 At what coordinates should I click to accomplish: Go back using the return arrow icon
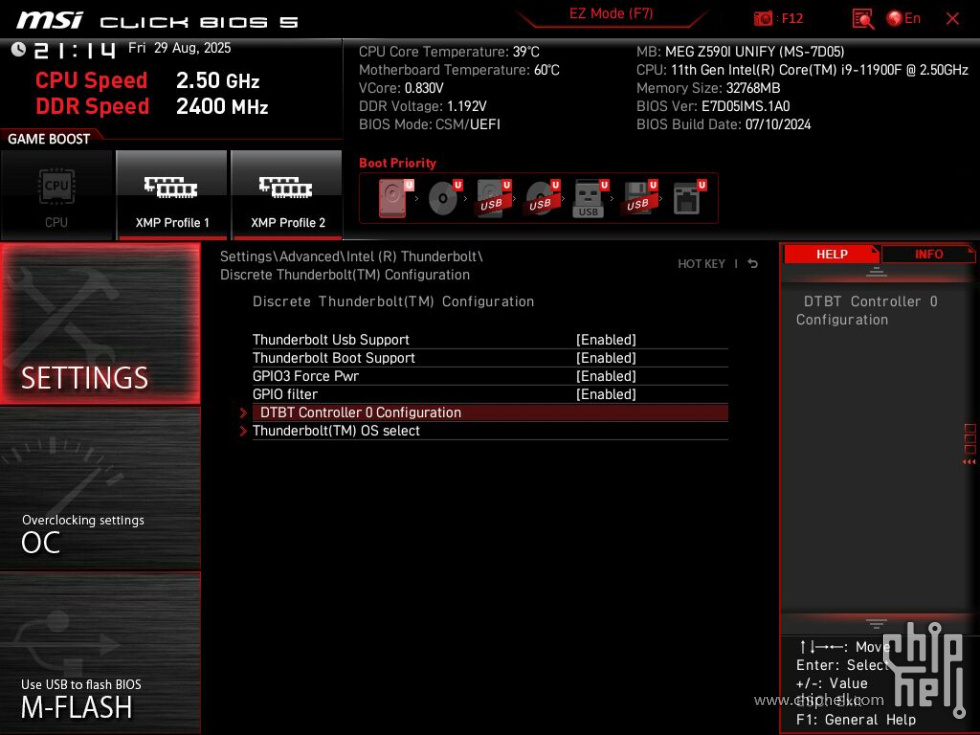tap(753, 264)
